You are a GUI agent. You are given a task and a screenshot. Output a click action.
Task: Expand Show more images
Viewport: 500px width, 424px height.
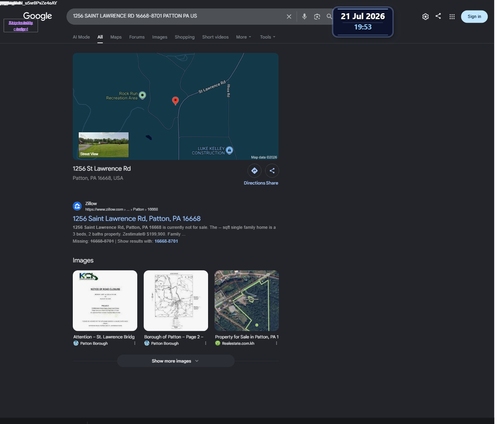[176, 361]
